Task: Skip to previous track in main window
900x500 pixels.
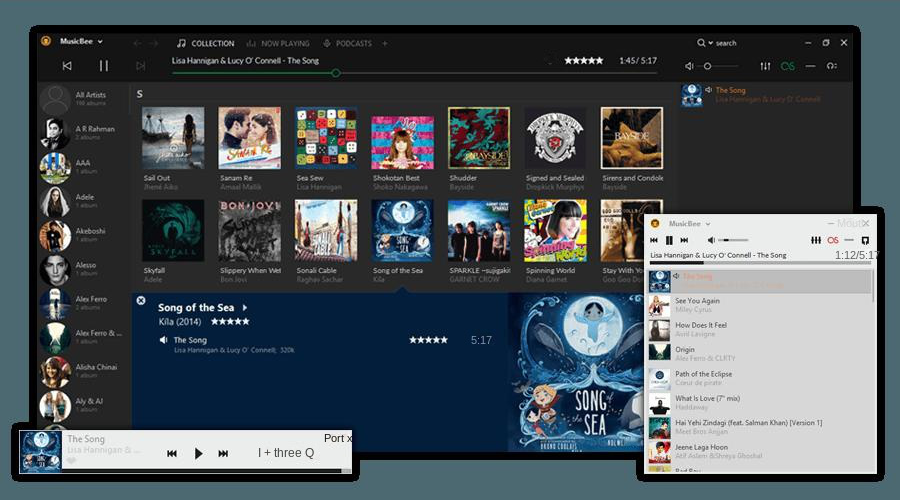Action: tap(67, 66)
